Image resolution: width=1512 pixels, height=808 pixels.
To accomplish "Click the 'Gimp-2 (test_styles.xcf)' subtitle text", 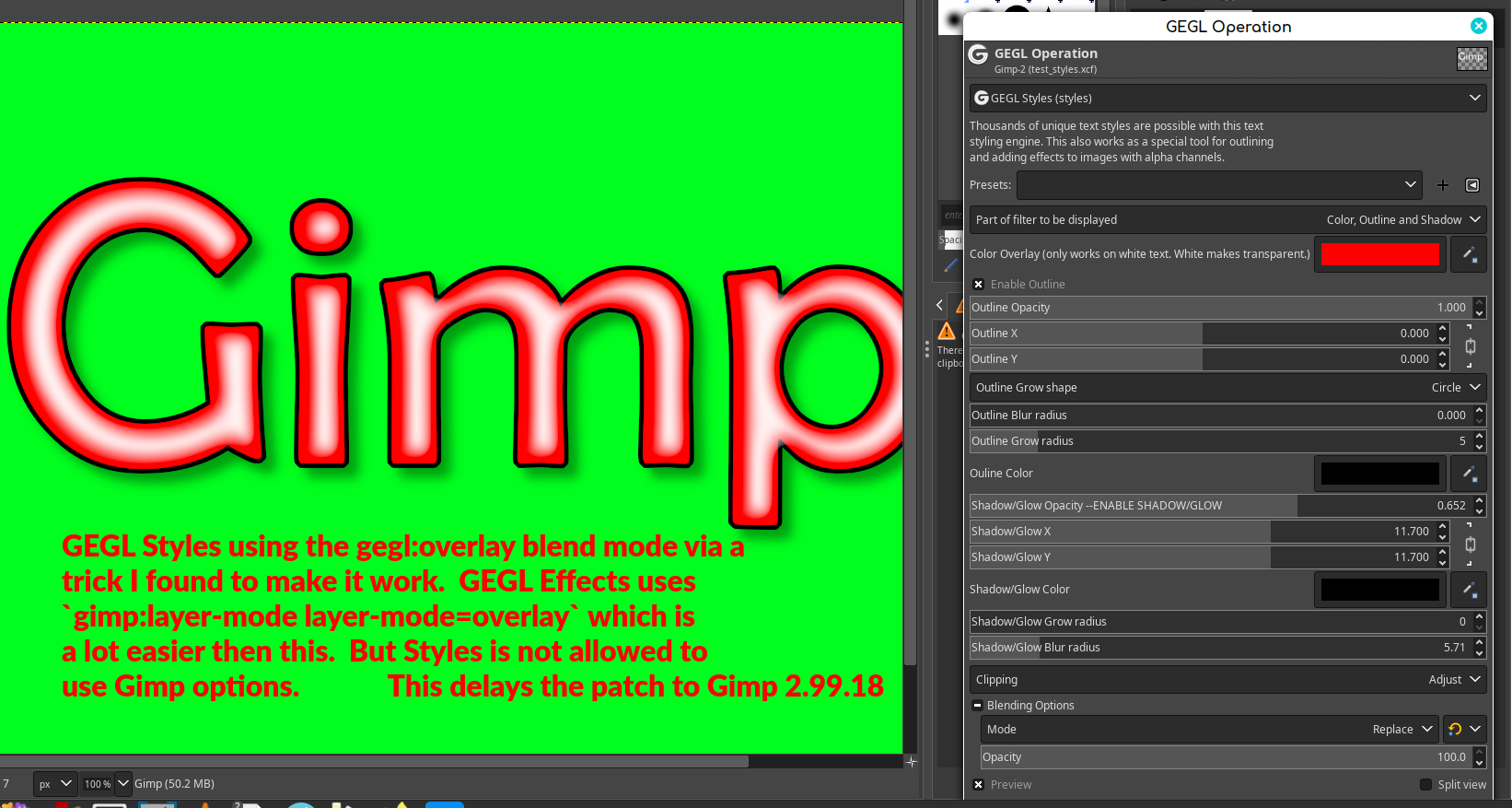I will [1045, 69].
